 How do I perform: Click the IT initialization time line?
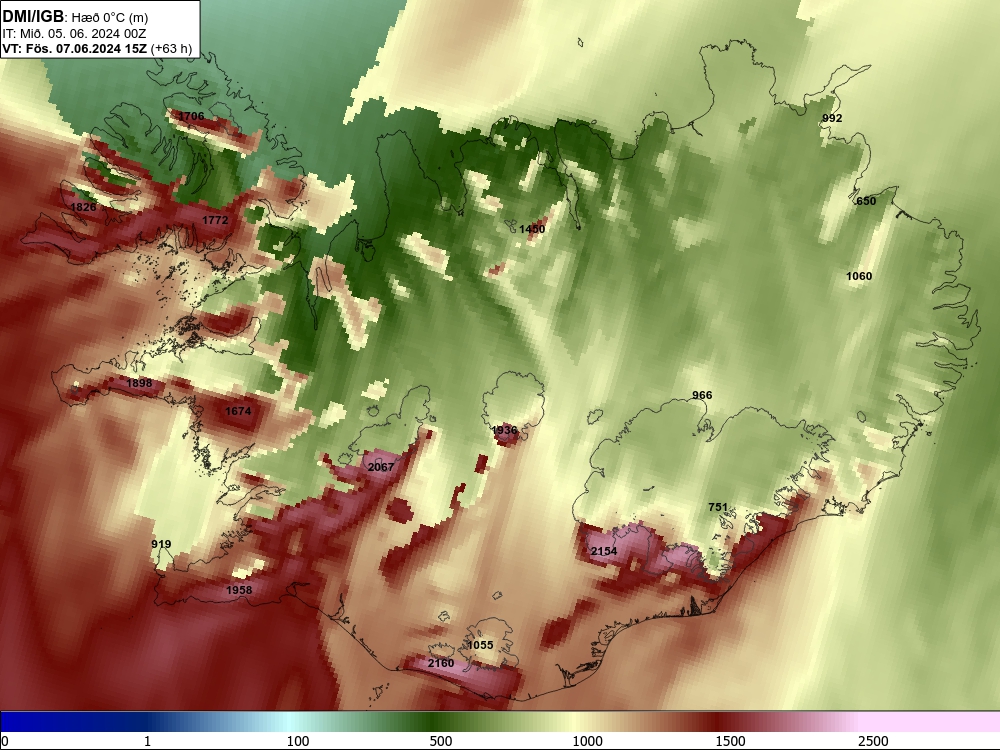tap(74, 34)
